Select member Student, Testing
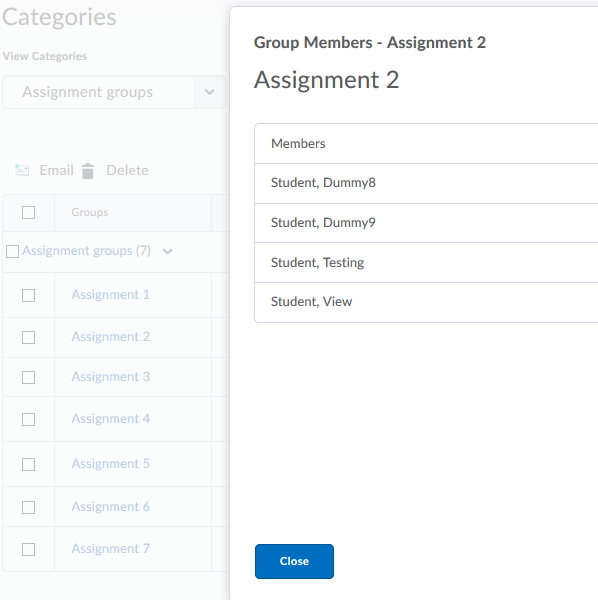Screen dimensions: 598x600 pos(318,262)
